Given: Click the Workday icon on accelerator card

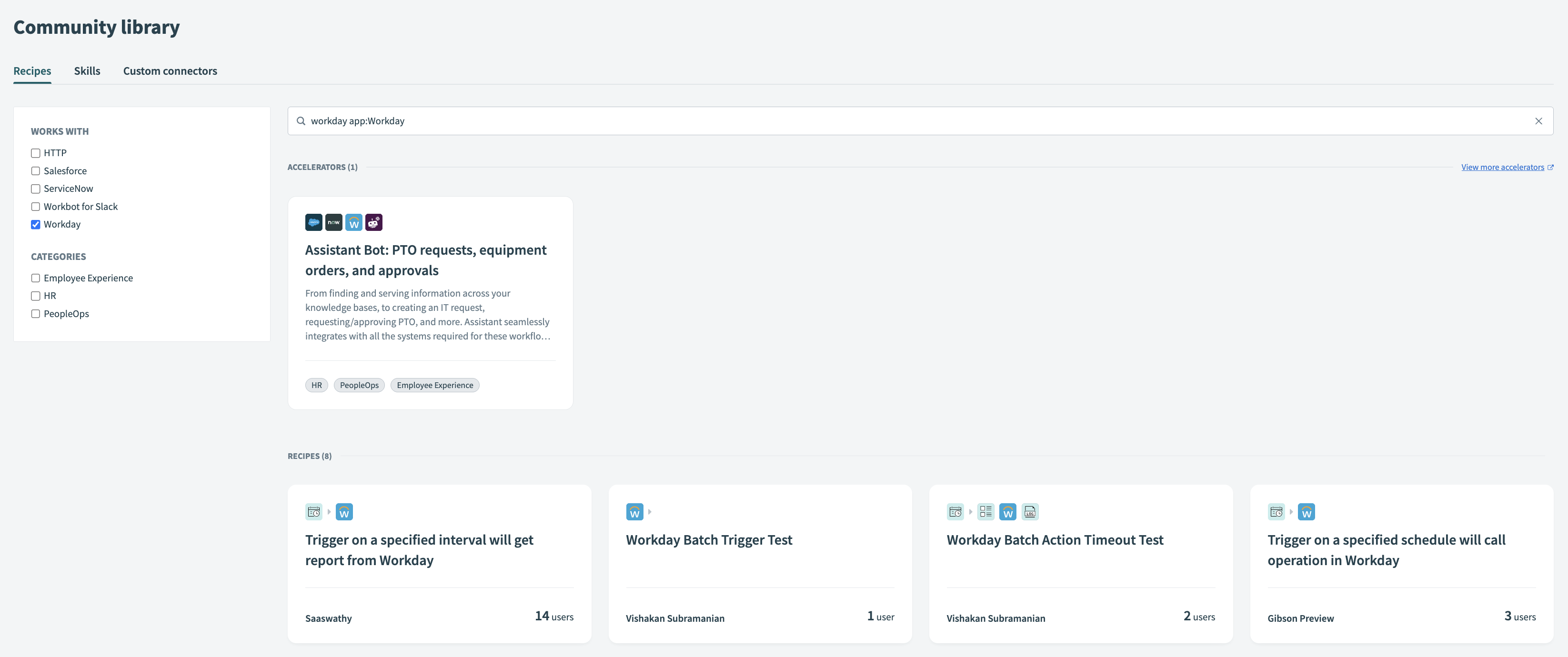Looking at the screenshot, I should click(x=353, y=223).
